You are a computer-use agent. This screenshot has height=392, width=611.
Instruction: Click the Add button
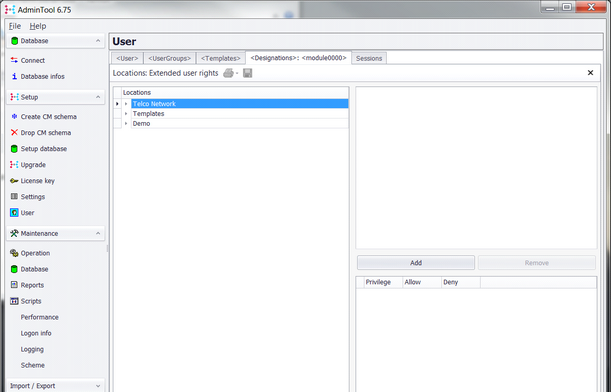(x=416, y=263)
